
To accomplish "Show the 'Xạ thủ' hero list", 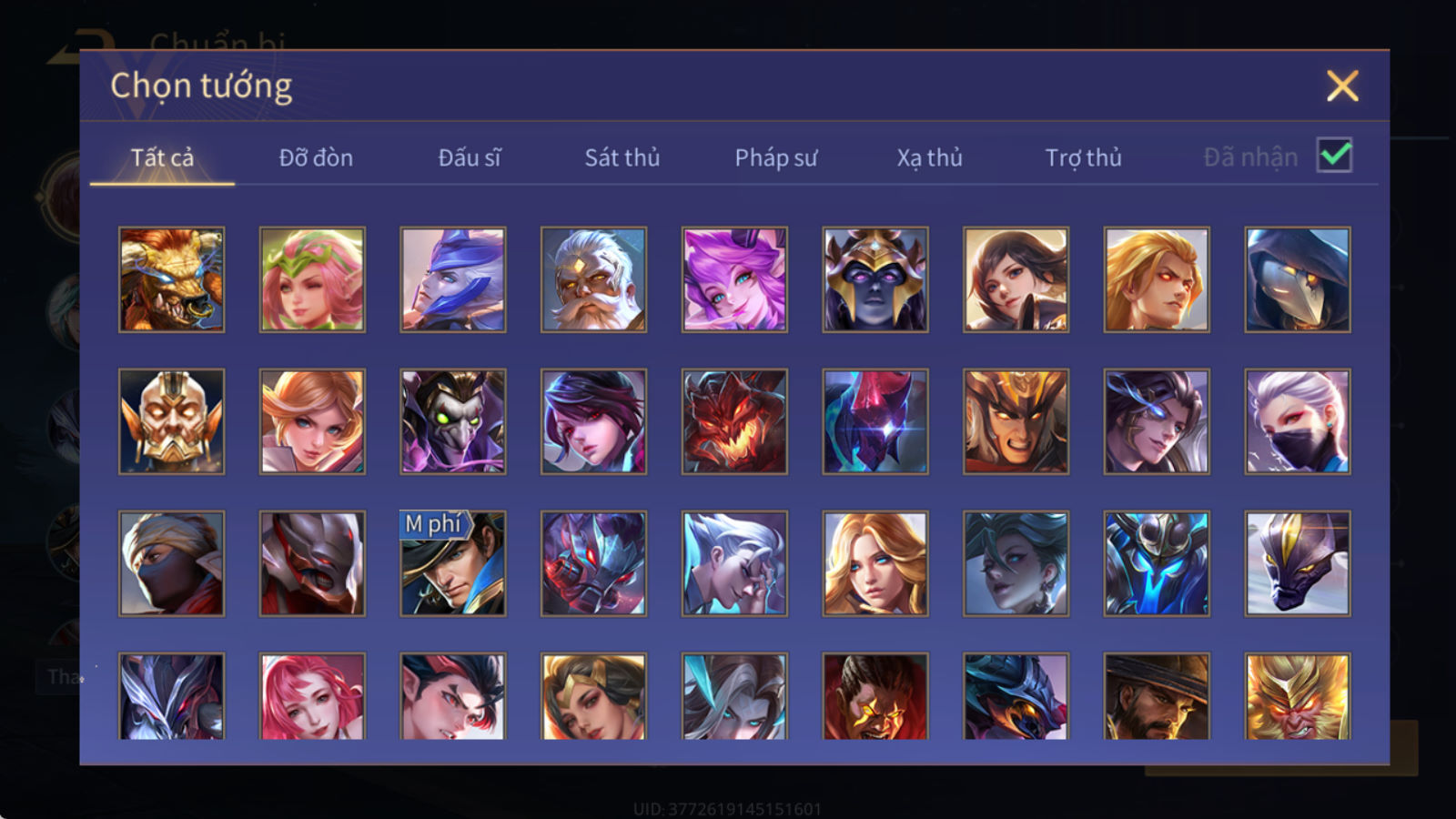I will [929, 157].
